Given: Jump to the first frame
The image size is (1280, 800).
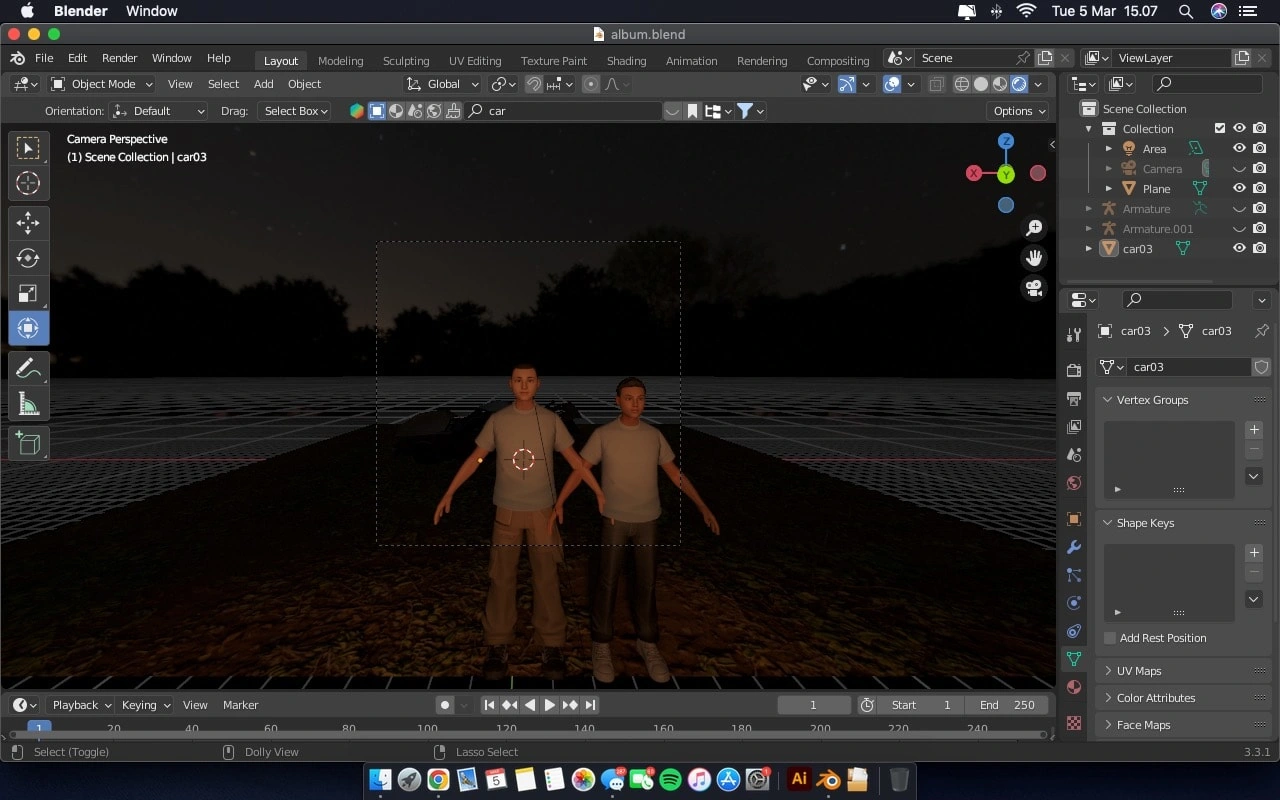Looking at the screenshot, I should [x=489, y=705].
